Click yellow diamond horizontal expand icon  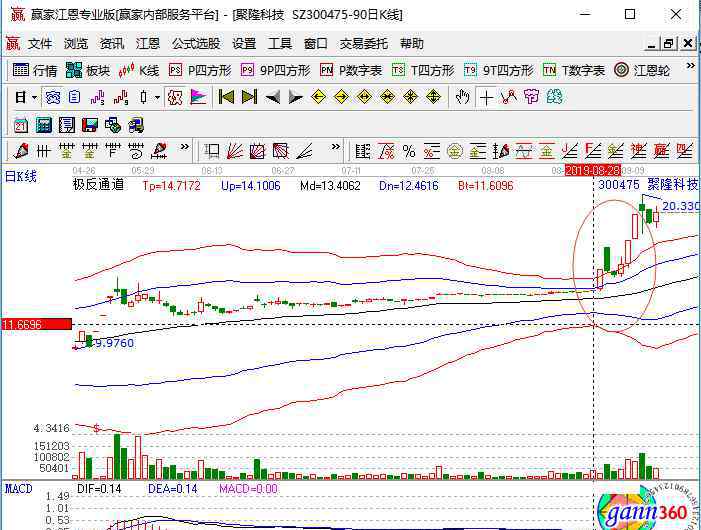(364, 97)
